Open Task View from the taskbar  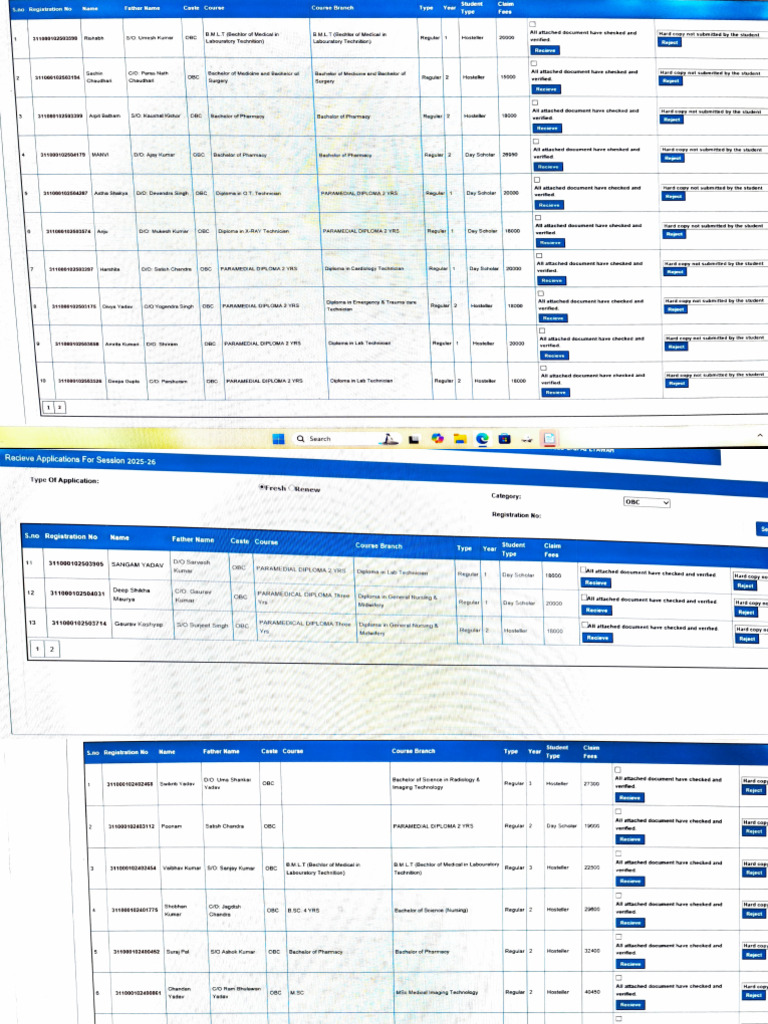tap(413, 440)
